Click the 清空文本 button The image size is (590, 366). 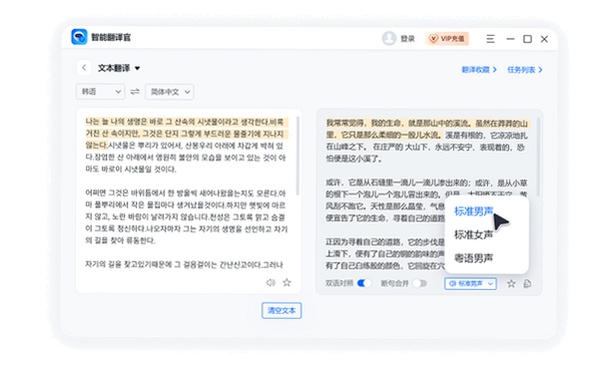(x=281, y=310)
